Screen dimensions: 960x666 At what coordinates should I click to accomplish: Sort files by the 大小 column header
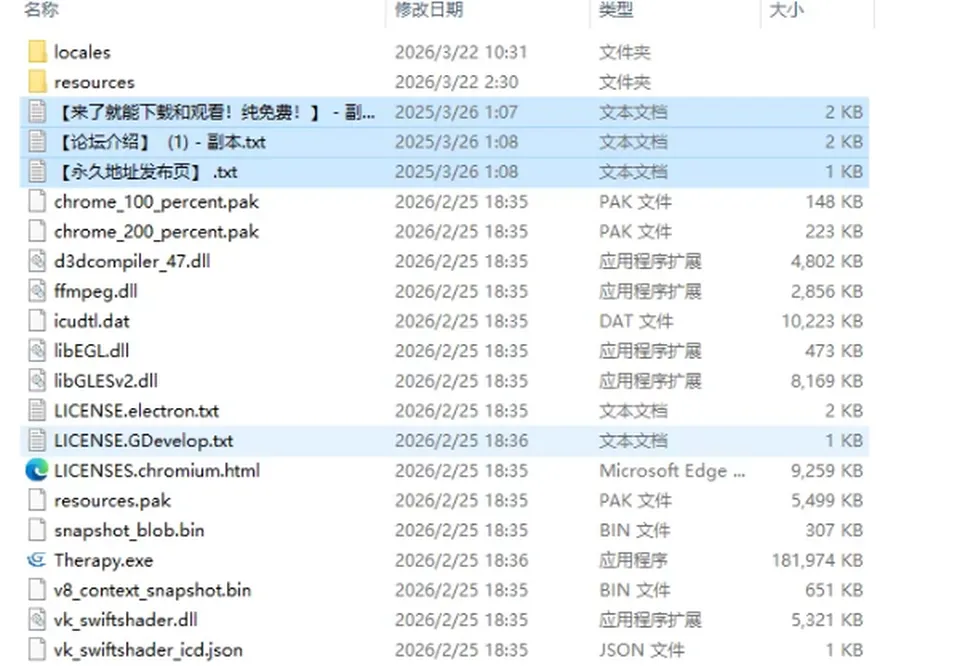(x=786, y=9)
